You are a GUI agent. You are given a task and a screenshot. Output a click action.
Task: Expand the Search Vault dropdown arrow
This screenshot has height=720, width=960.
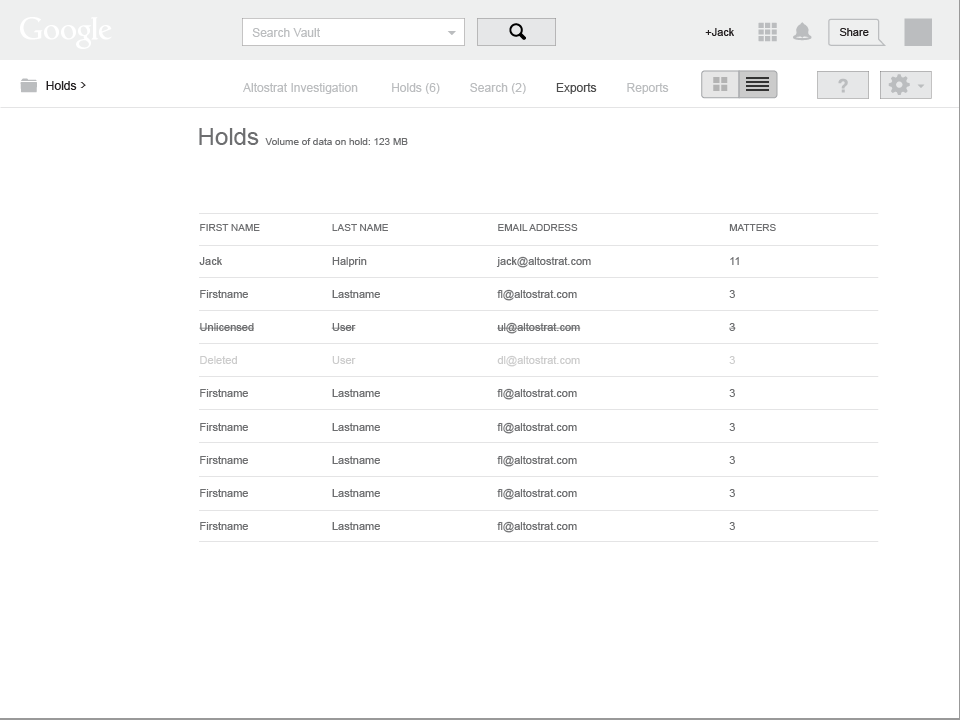pyautogui.click(x=451, y=33)
